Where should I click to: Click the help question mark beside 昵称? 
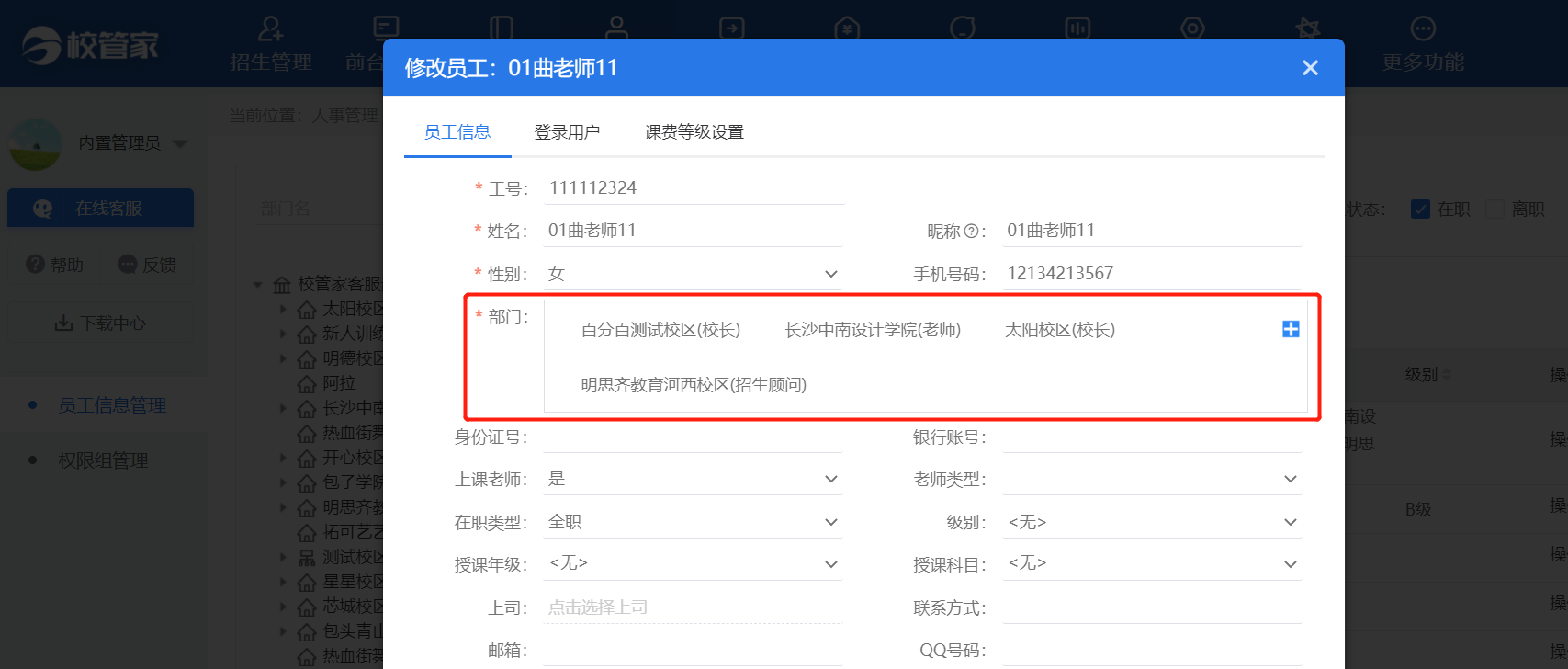[x=971, y=232]
